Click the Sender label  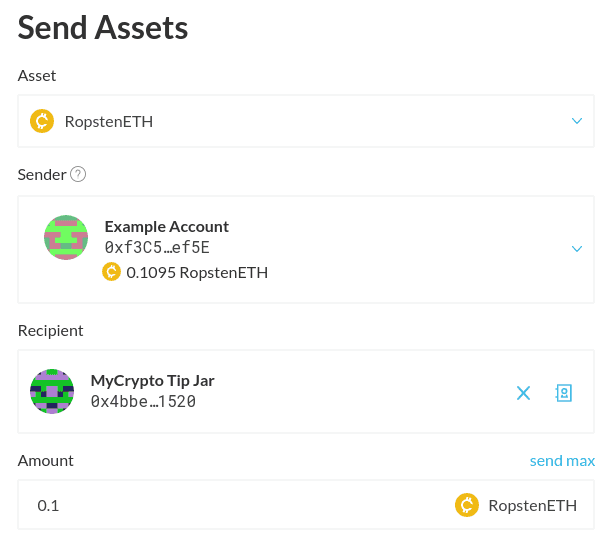(x=42, y=175)
